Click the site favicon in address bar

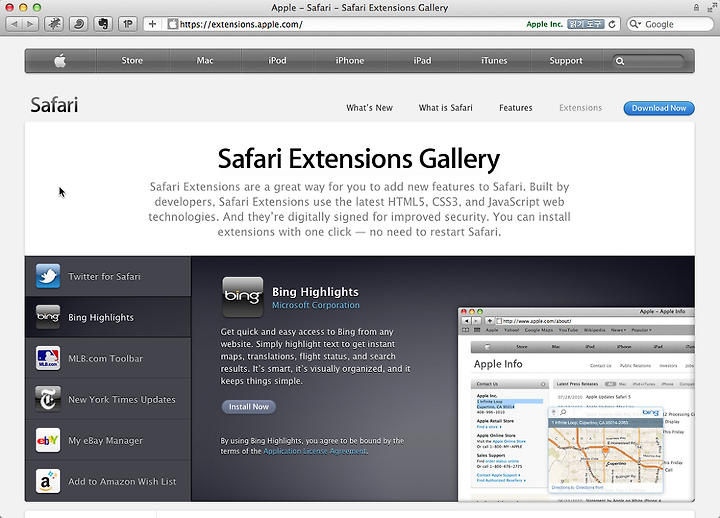click(172, 24)
